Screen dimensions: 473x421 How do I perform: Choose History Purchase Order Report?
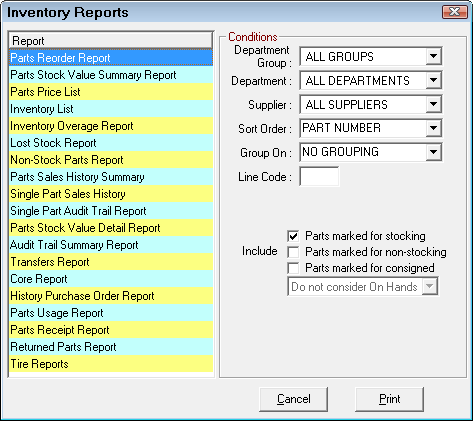point(111,296)
